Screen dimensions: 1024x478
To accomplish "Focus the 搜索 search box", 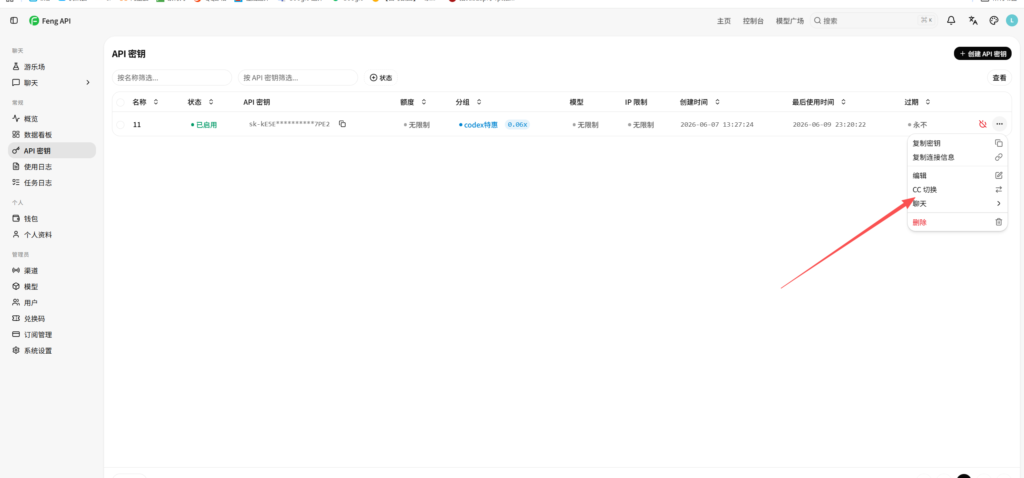I will pyautogui.click(x=874, y=21).
